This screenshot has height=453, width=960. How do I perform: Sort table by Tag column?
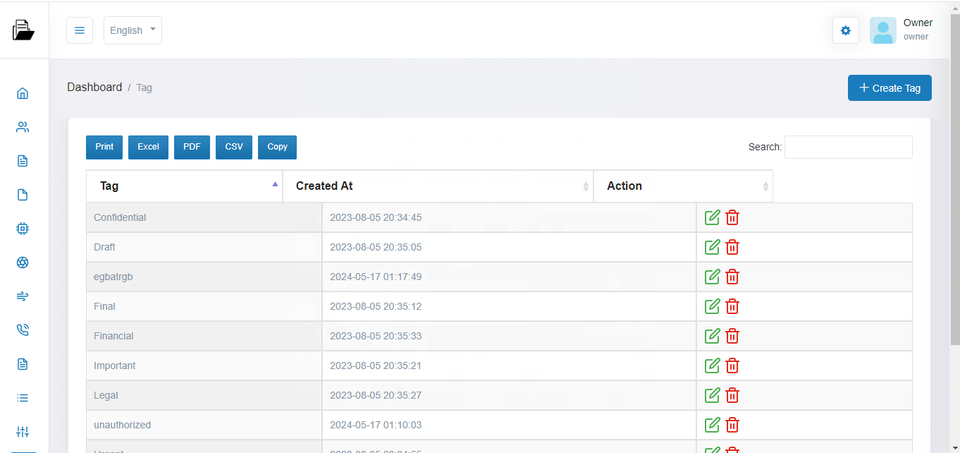tap(184, 186)
